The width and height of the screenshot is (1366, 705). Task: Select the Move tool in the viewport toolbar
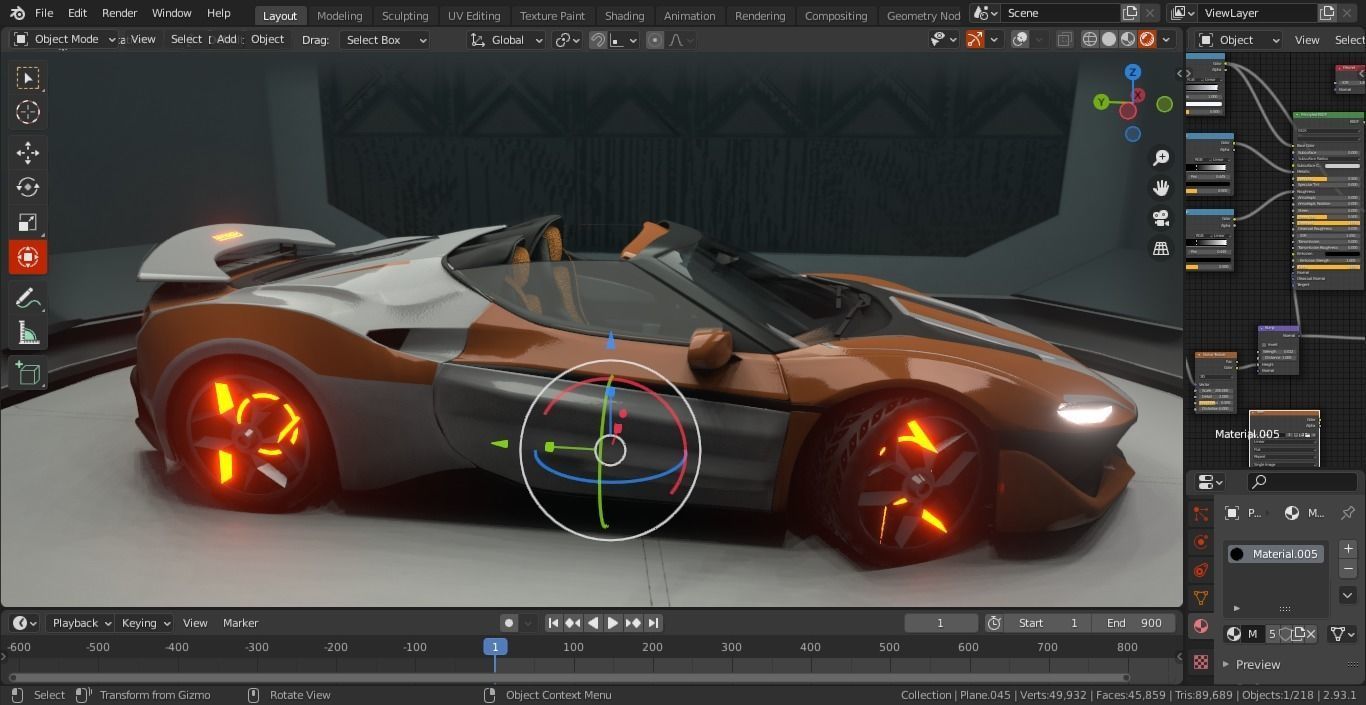(x=27, y=152)
